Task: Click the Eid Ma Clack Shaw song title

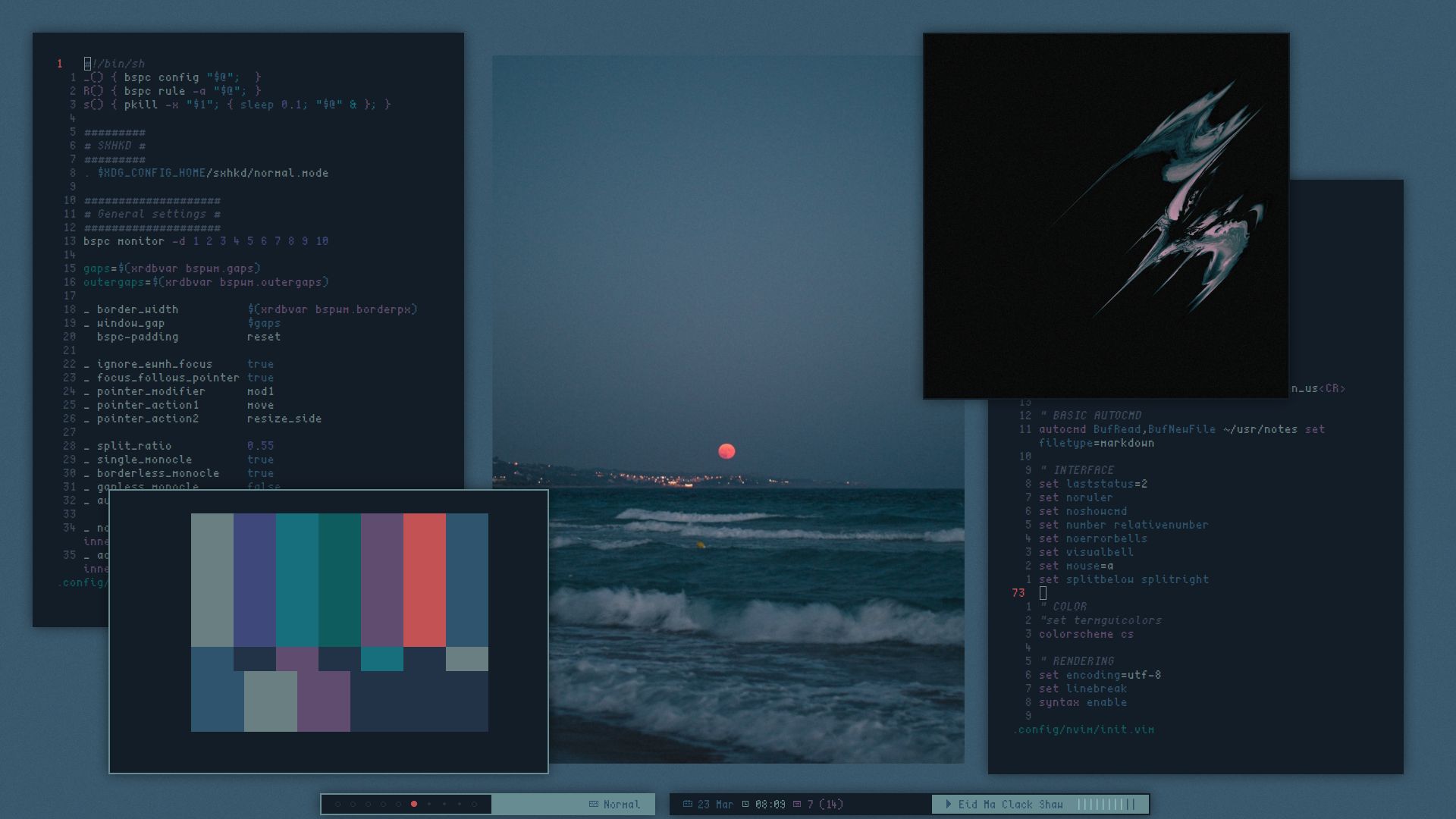Action: pyautogui.click(x=1012, y=804)
